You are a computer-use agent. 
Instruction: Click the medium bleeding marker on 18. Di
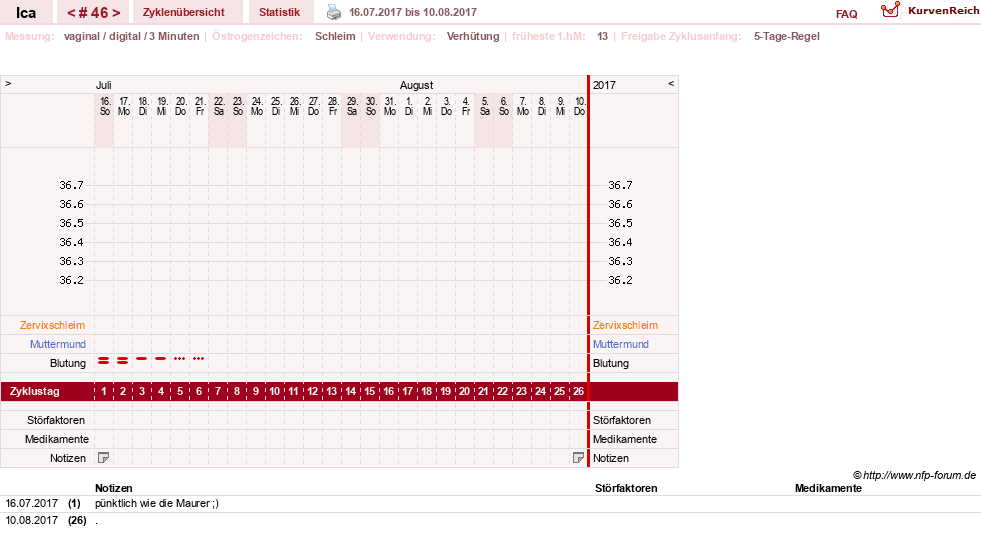(142, 359)
